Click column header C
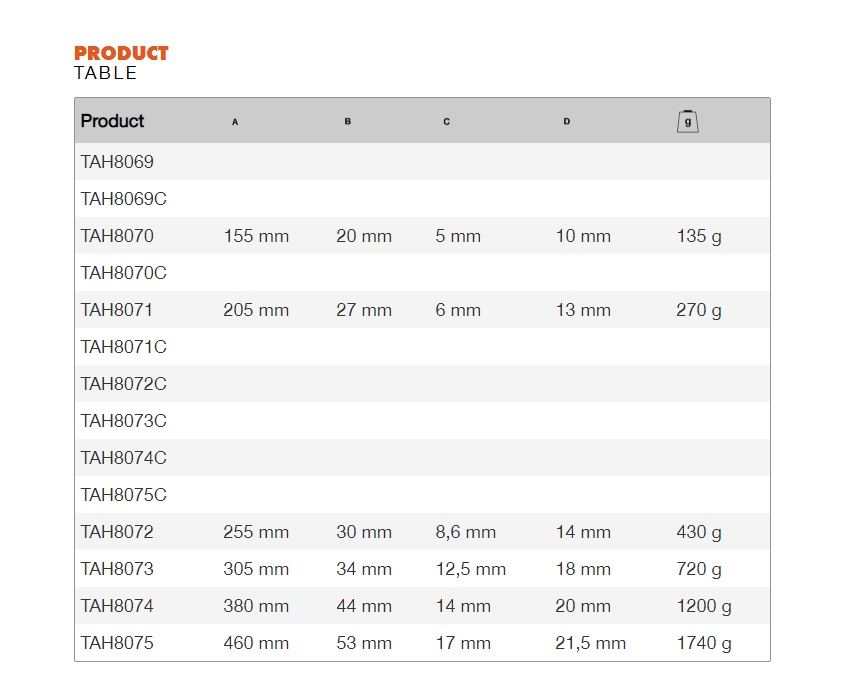The height and width of the screenshot is (675, 860). (x=446, y=121)
